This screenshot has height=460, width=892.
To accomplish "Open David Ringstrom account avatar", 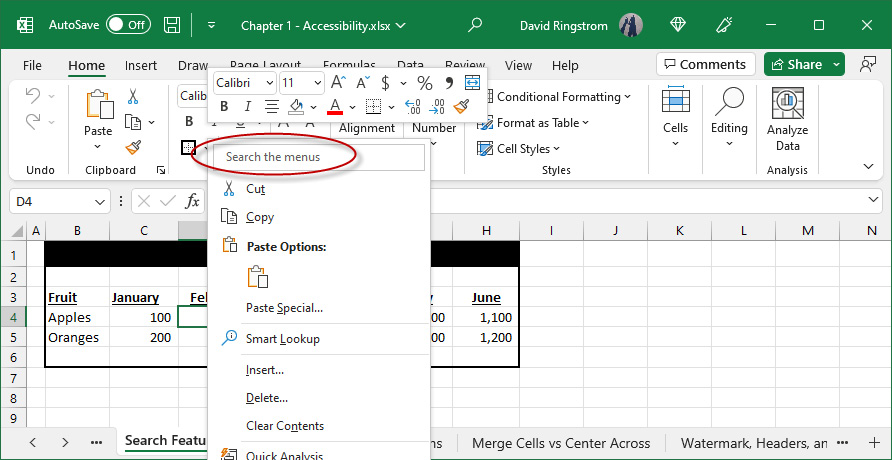I will click(x=630, y=25).
